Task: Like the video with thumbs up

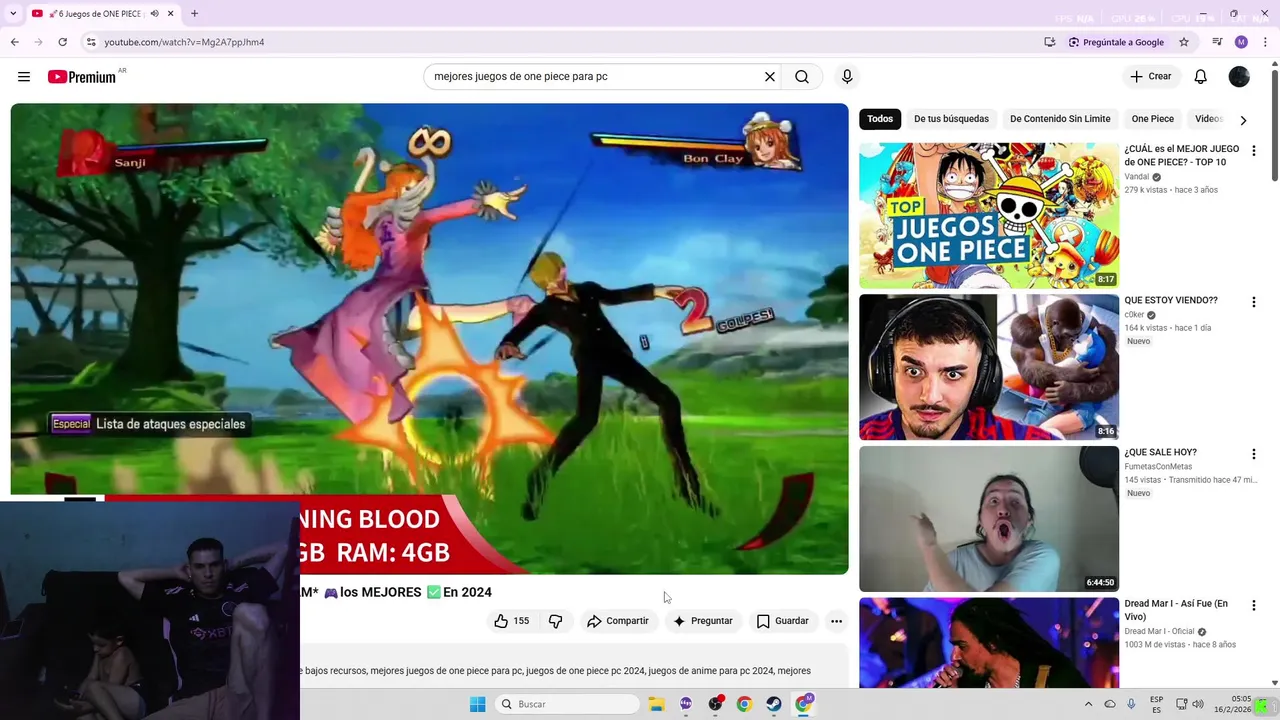Action: tap(511, 621)
